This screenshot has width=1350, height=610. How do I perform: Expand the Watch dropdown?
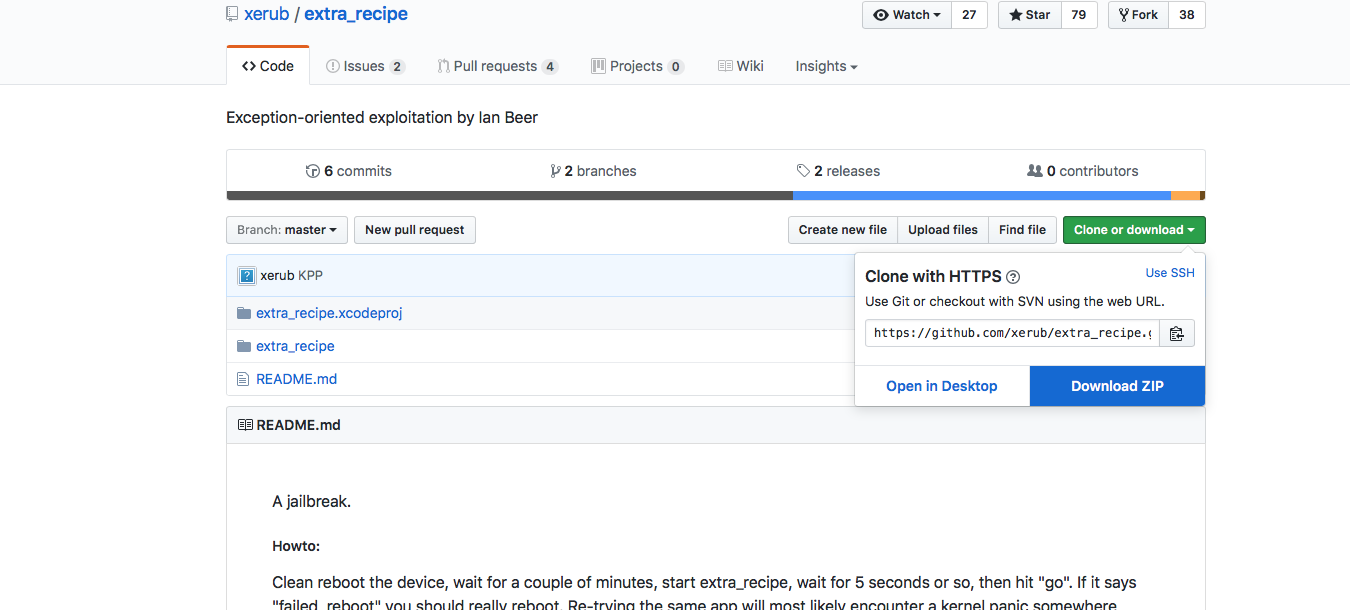click(907, 15)
